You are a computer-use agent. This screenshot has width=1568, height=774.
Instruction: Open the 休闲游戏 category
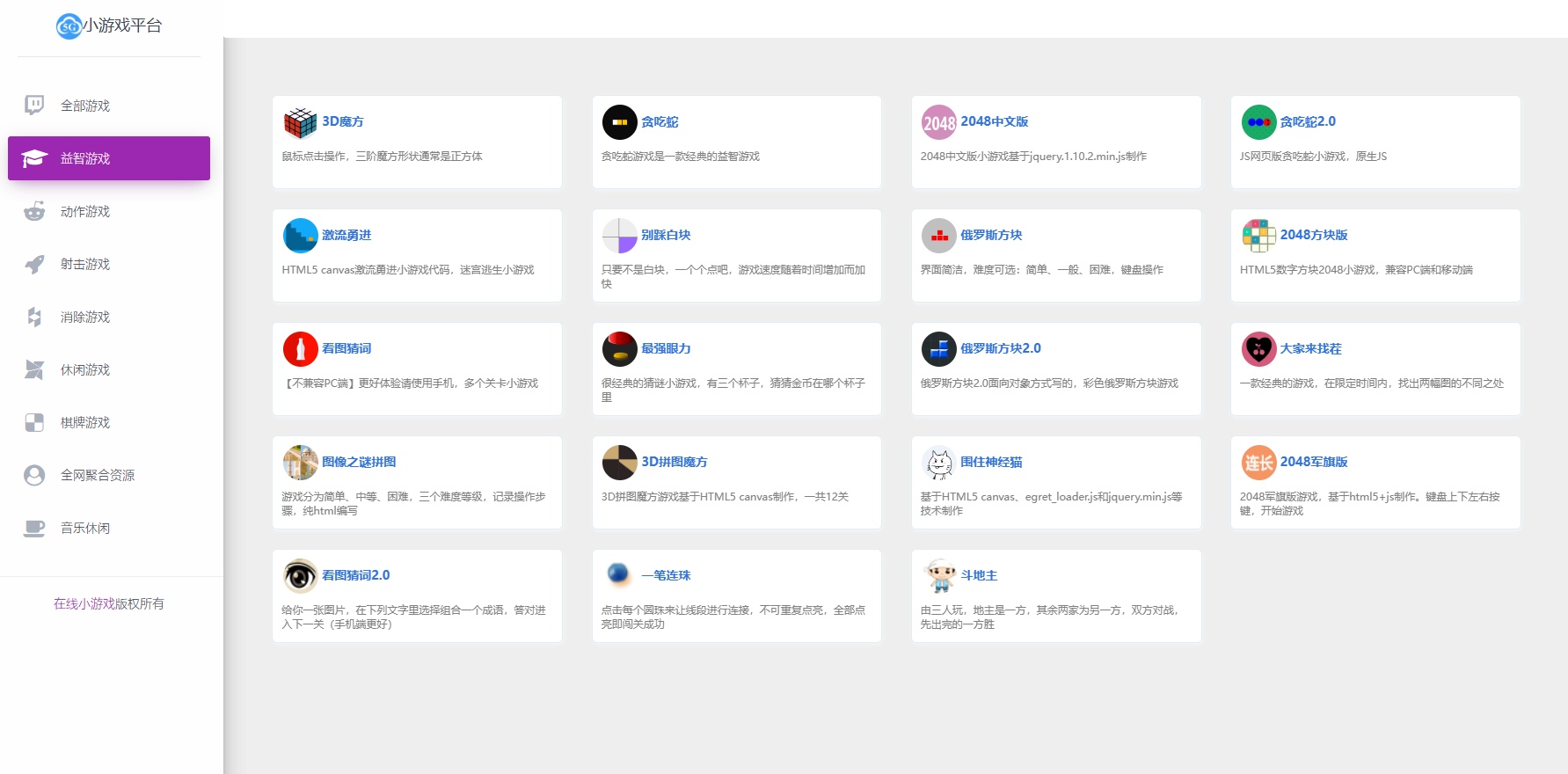[x=109, y=369]
